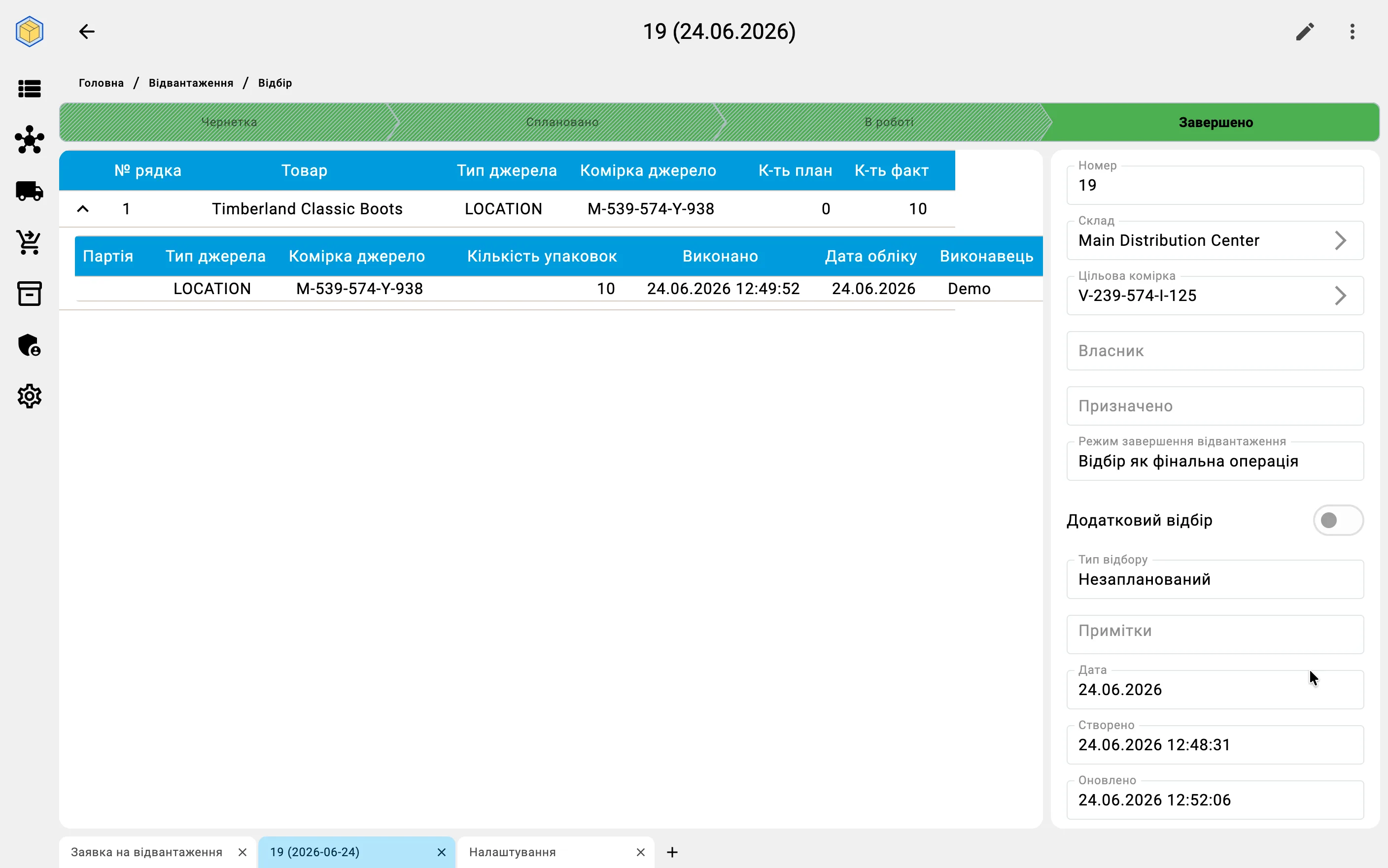This screenshot has height=868, width=1388.
Task: Click the yellow box app logo
Action: pyautogui.click(x=29, y=31)
